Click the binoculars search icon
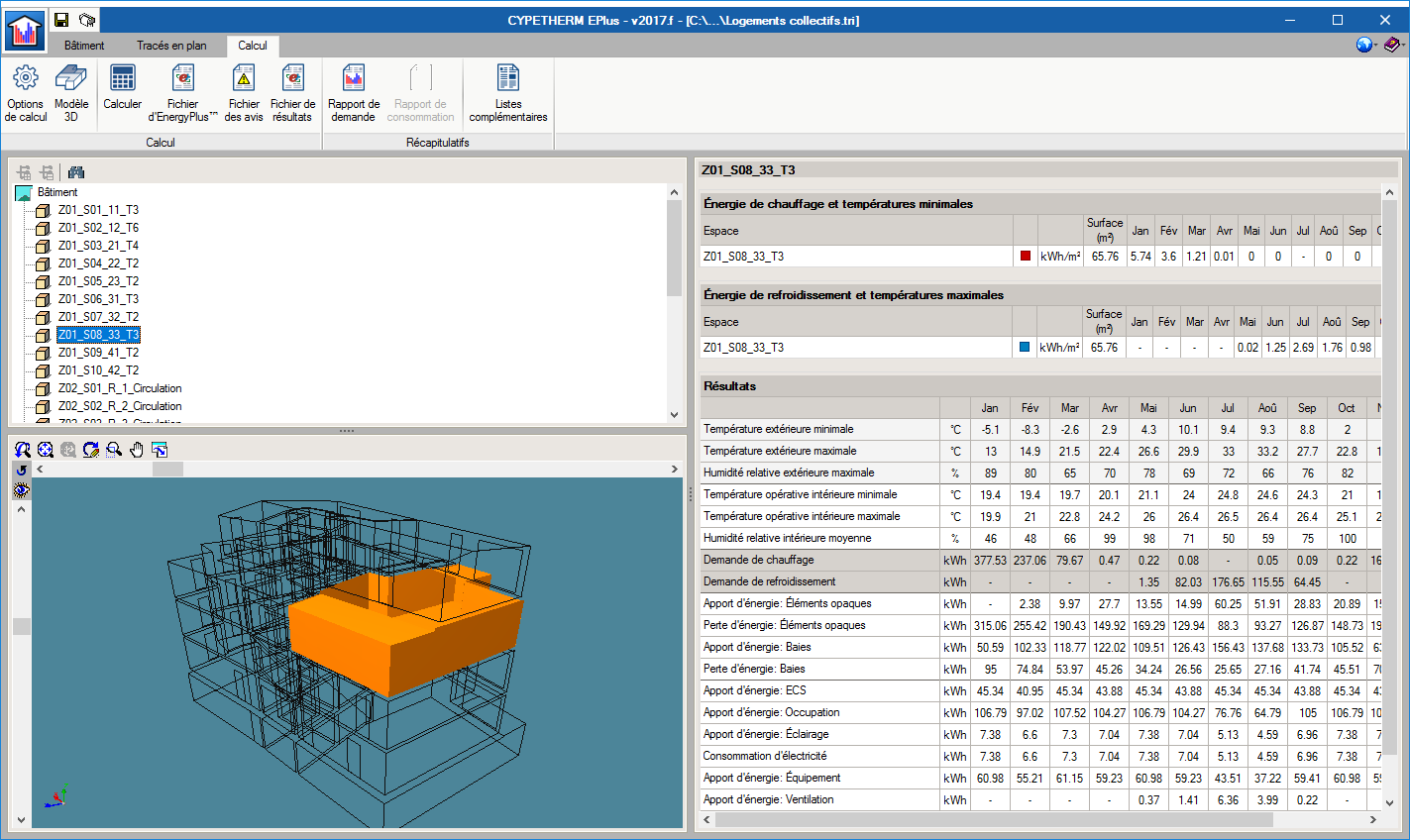The width and height of the screenshot is (1410, 840). coord(76,172)
